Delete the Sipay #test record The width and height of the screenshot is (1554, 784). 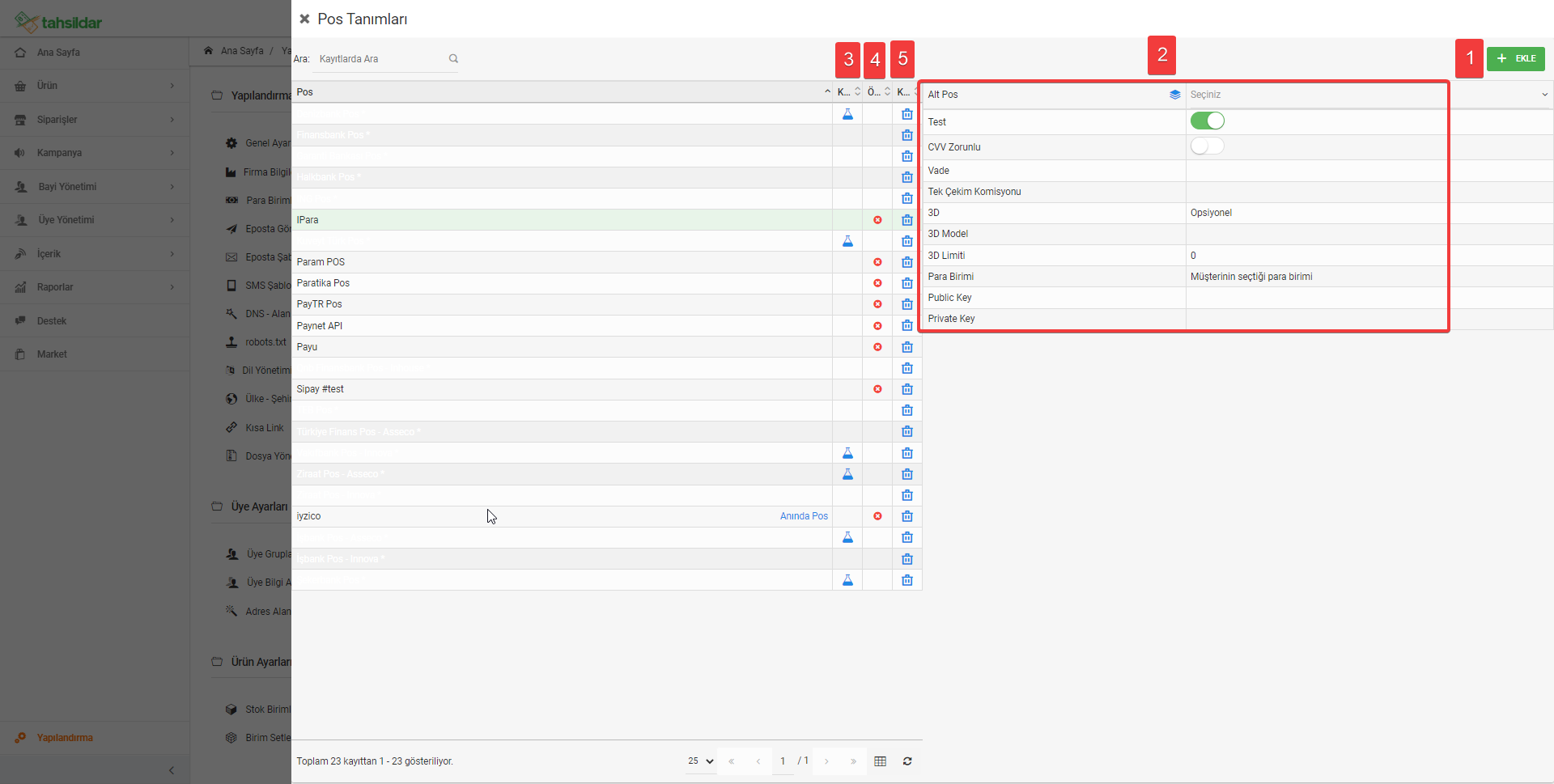pos(906,389)
